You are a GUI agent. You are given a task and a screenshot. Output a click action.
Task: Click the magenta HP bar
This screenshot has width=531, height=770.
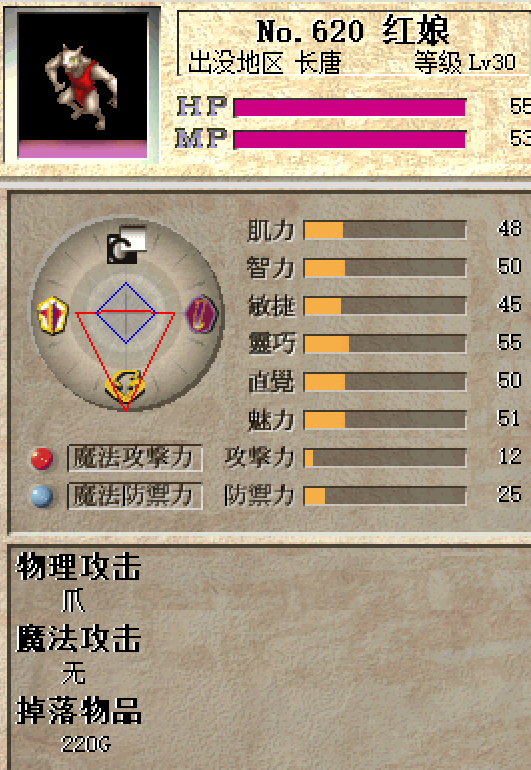point(350,108)
